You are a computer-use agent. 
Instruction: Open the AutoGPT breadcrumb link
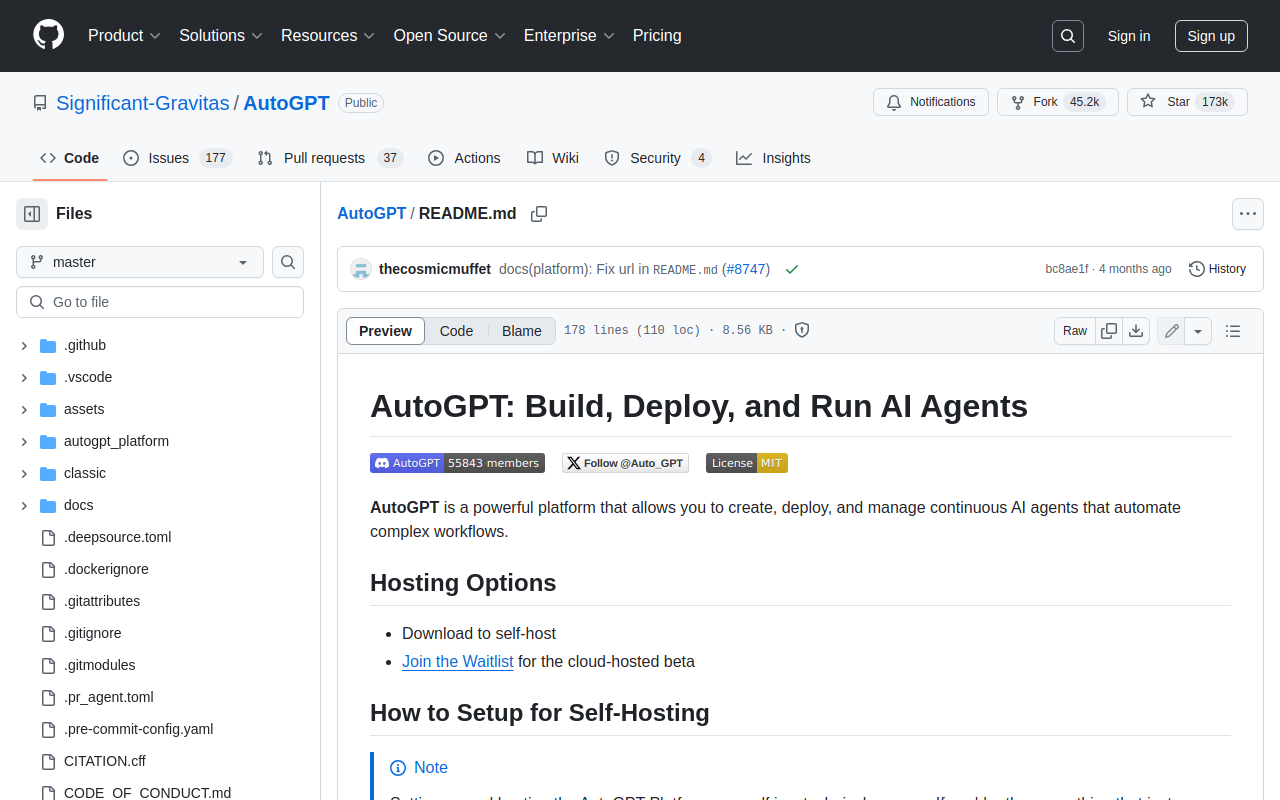pos(371,213)
